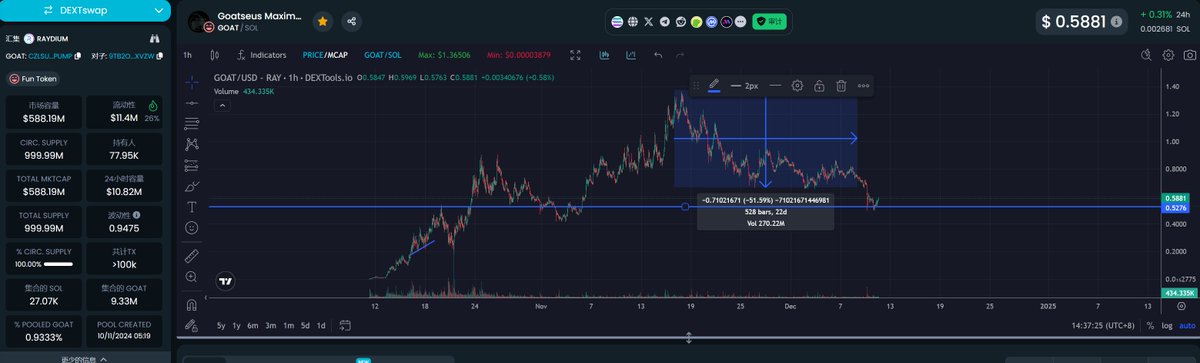Copy the GOAT token address
This screenshot has height=363, width=1200.
coord(78,56)
